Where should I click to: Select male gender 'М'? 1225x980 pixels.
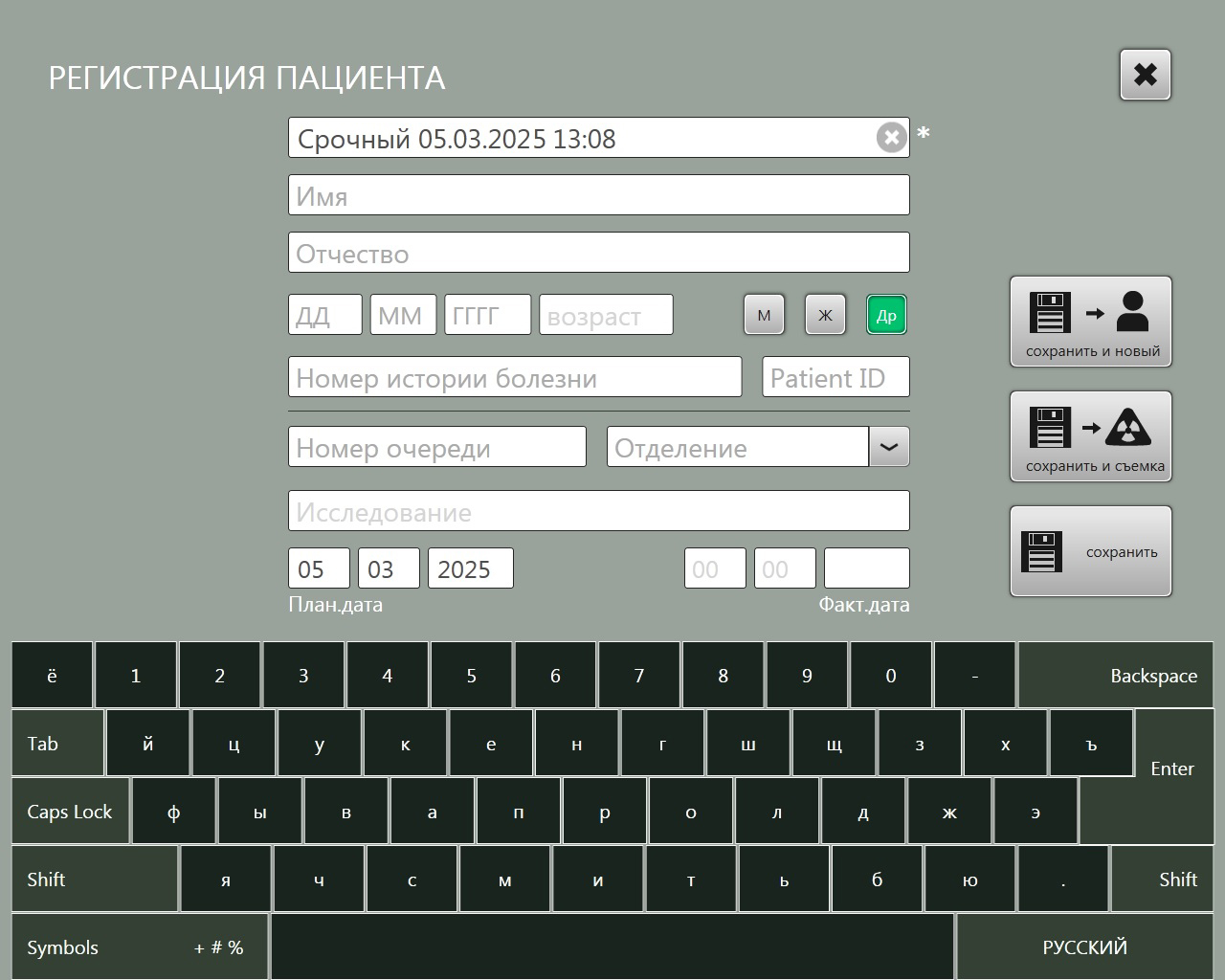click(764, 315)
